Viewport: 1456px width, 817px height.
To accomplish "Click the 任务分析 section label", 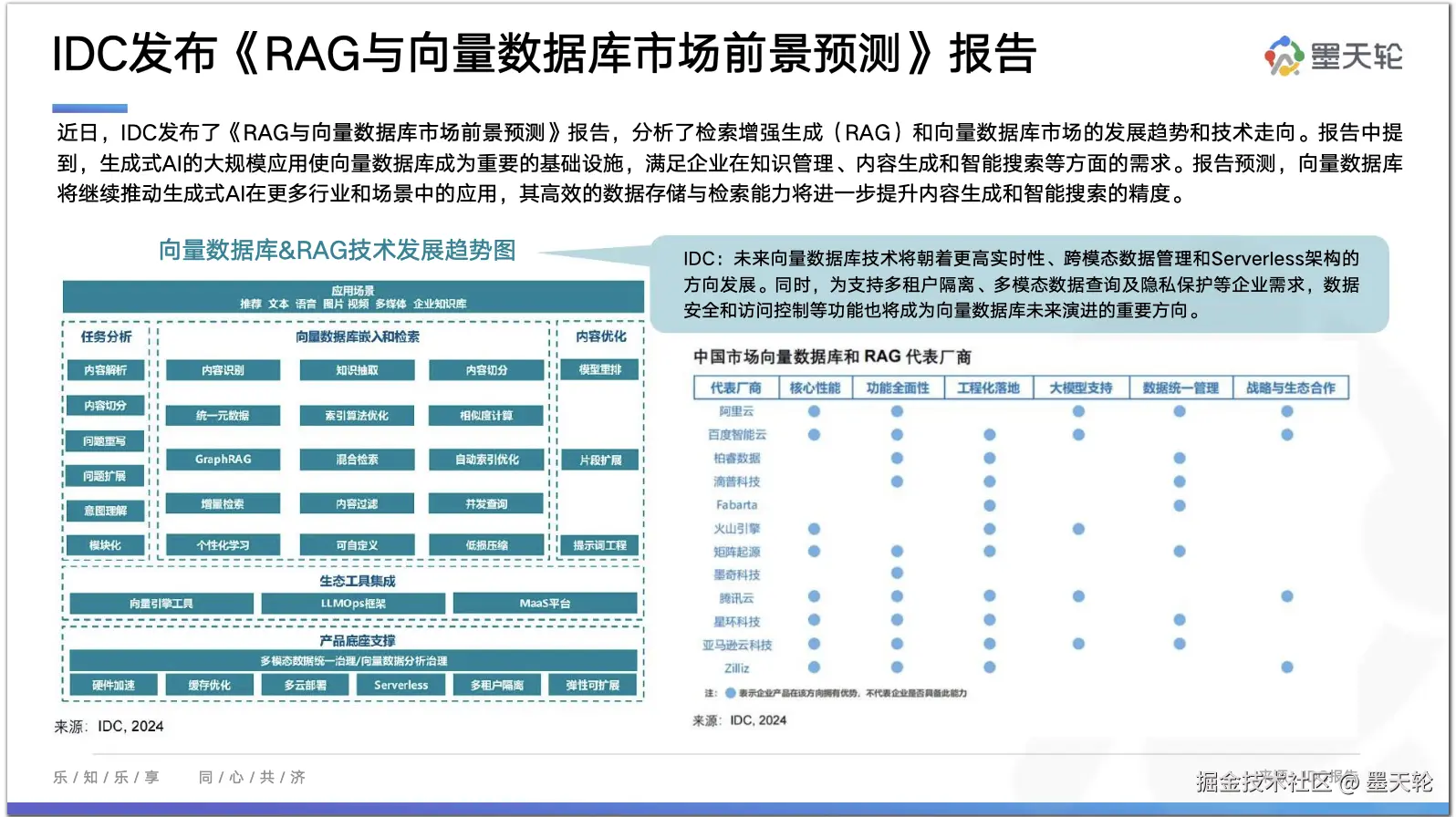I will tap(106, 336).
